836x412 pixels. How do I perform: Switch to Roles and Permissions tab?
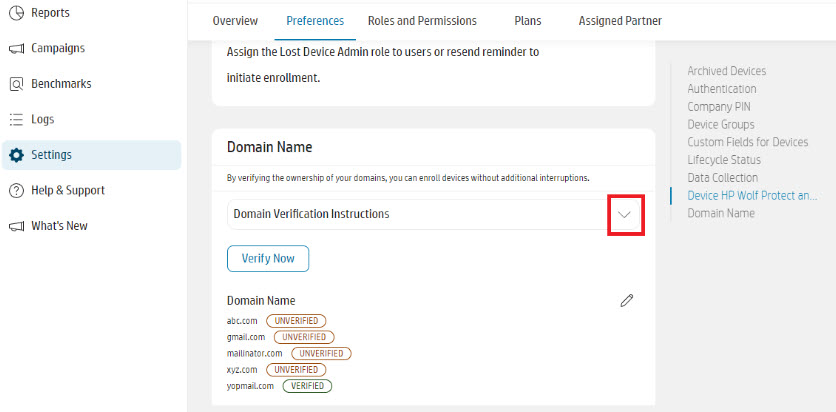pyautogui.click(x=422, y=21)
